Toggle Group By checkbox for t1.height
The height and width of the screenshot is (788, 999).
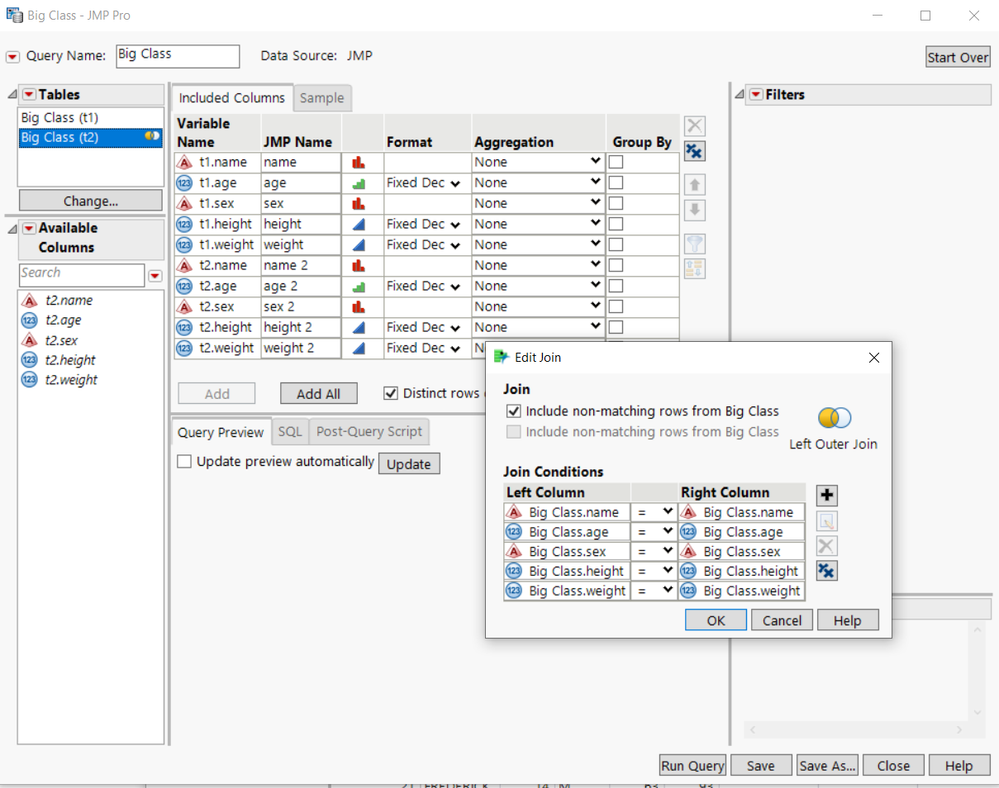click(615, 224)
